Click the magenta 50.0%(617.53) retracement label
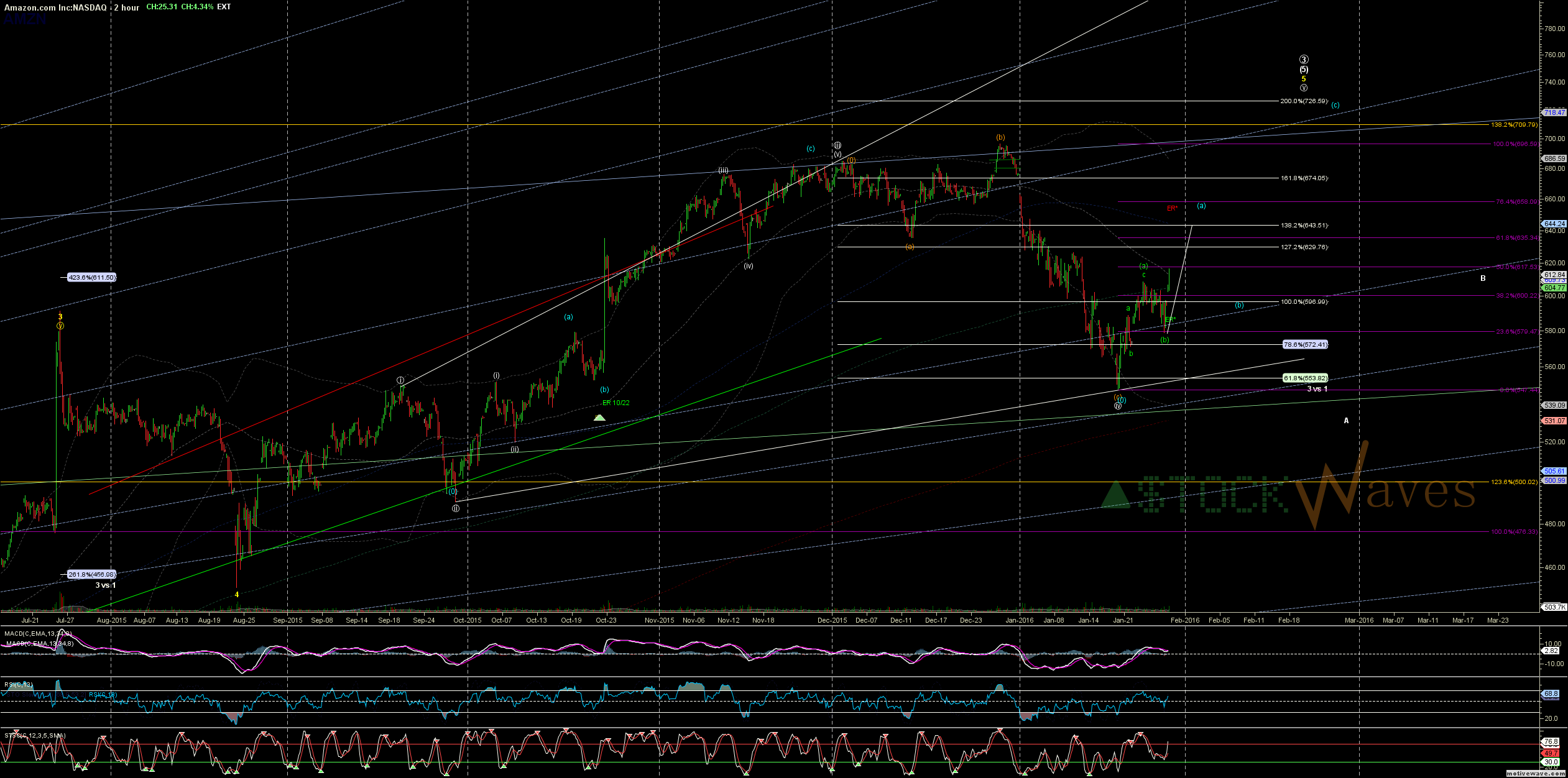 1516,267
